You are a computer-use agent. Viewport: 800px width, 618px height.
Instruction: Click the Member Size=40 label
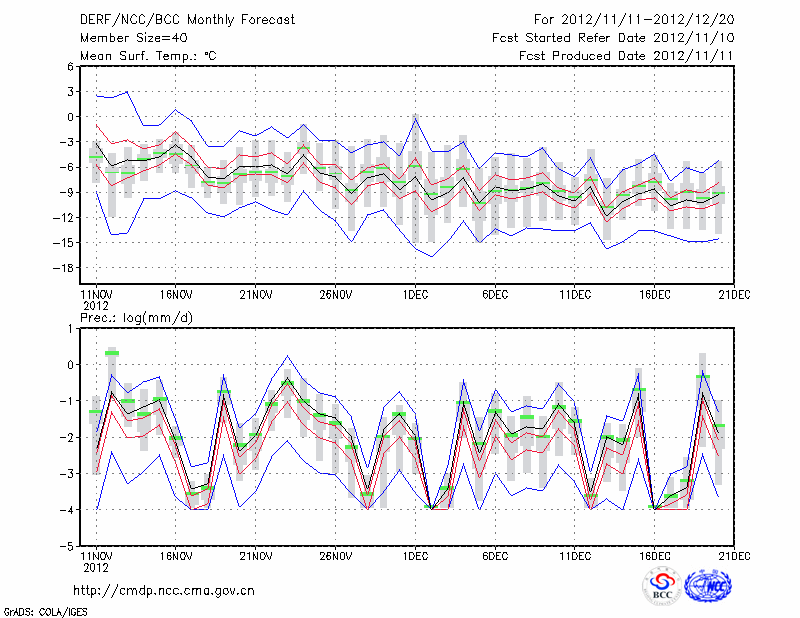point(133,37)
